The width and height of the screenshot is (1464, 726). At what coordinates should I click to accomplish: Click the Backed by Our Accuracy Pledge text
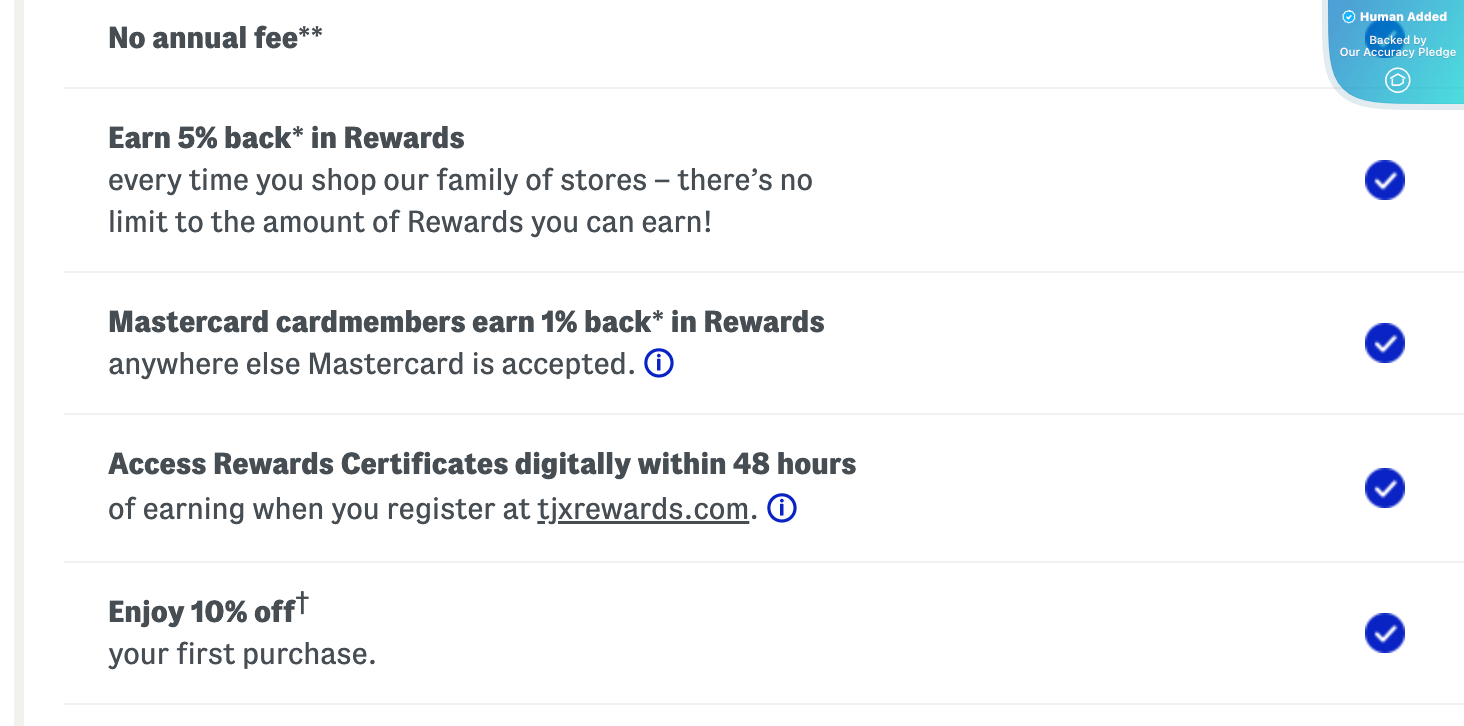[x=1396, y=45]
